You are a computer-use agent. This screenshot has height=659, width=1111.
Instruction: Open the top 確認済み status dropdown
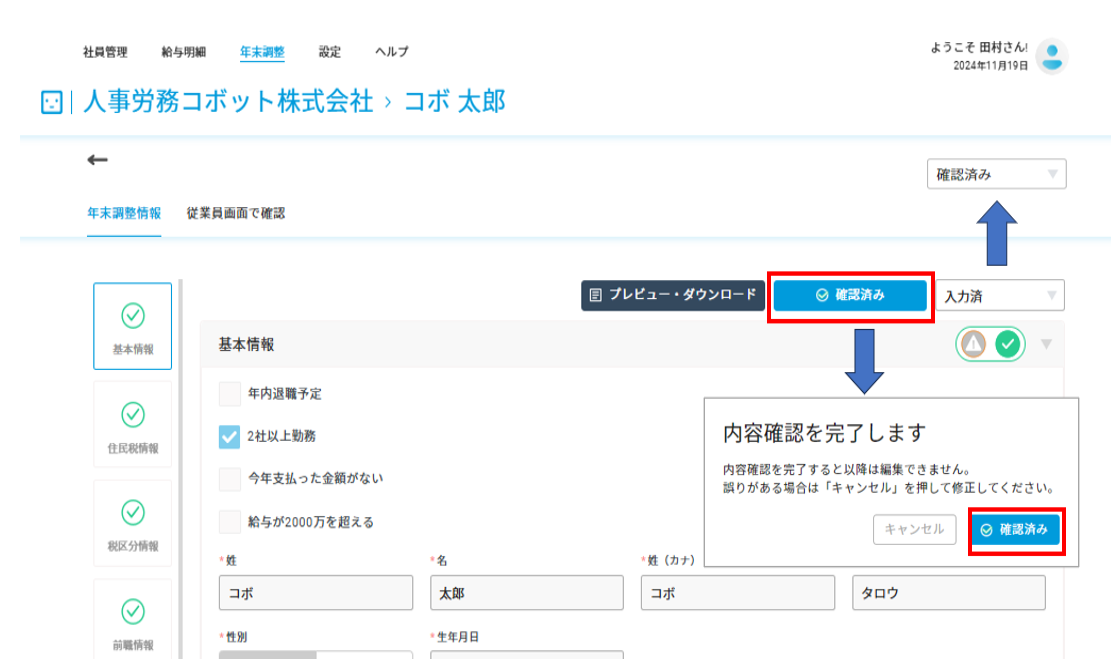click(x=996, y=174)
